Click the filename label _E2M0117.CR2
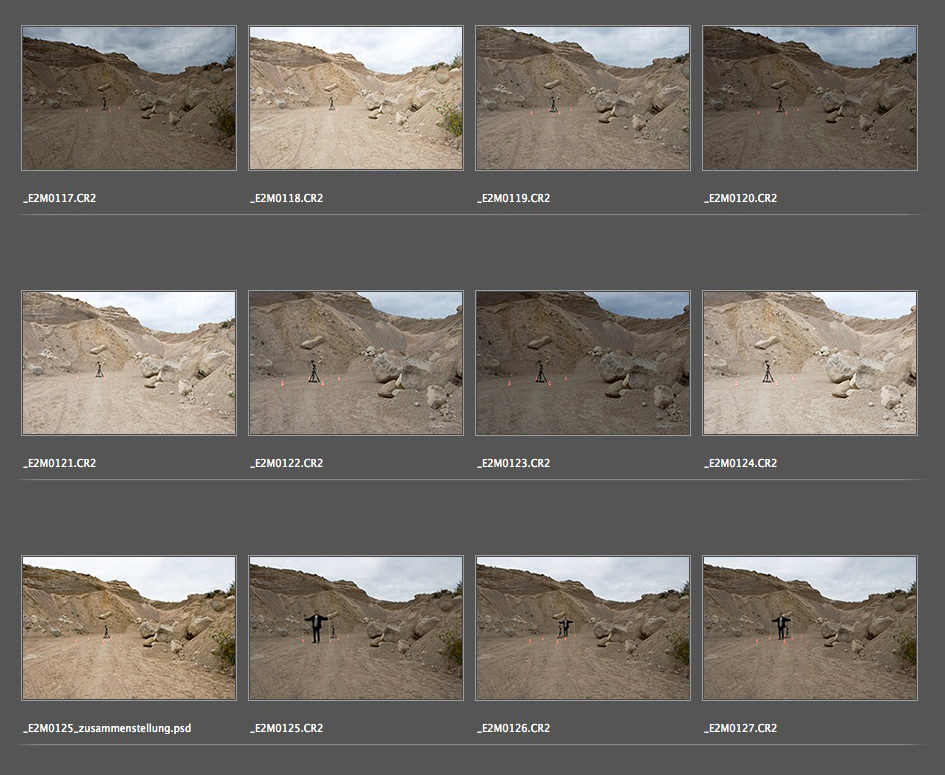Image resolution: width=945 pixels, height=775 pixels. pos(60,198)
